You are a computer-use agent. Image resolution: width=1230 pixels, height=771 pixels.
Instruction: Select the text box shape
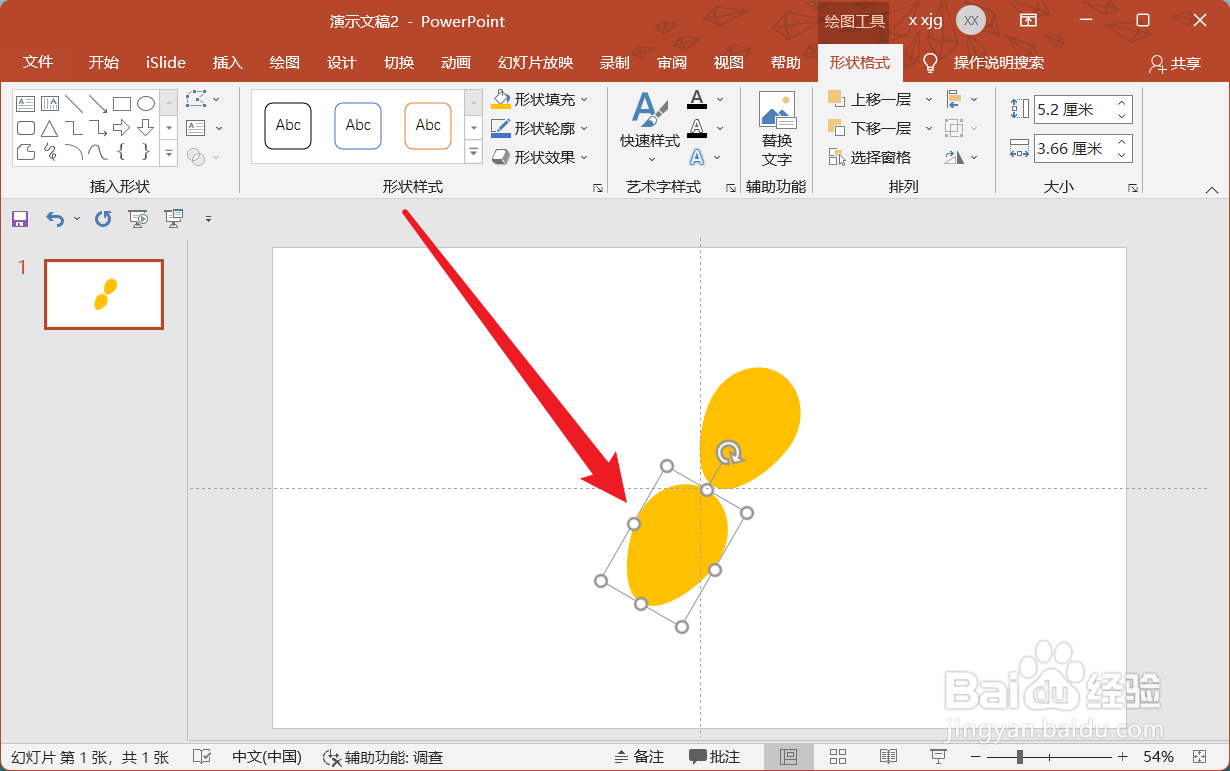[x=26, y=104]
